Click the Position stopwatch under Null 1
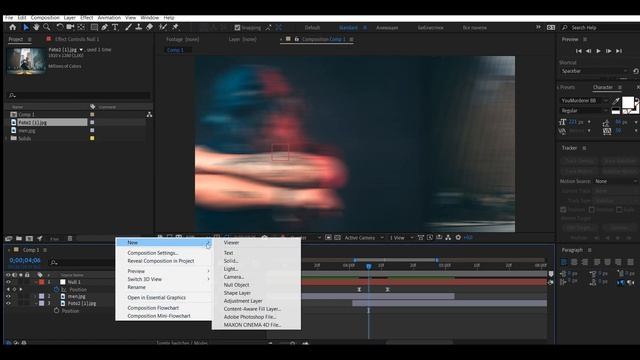The height and width of the screenshot is (360, 640). (x=57, y=289)
